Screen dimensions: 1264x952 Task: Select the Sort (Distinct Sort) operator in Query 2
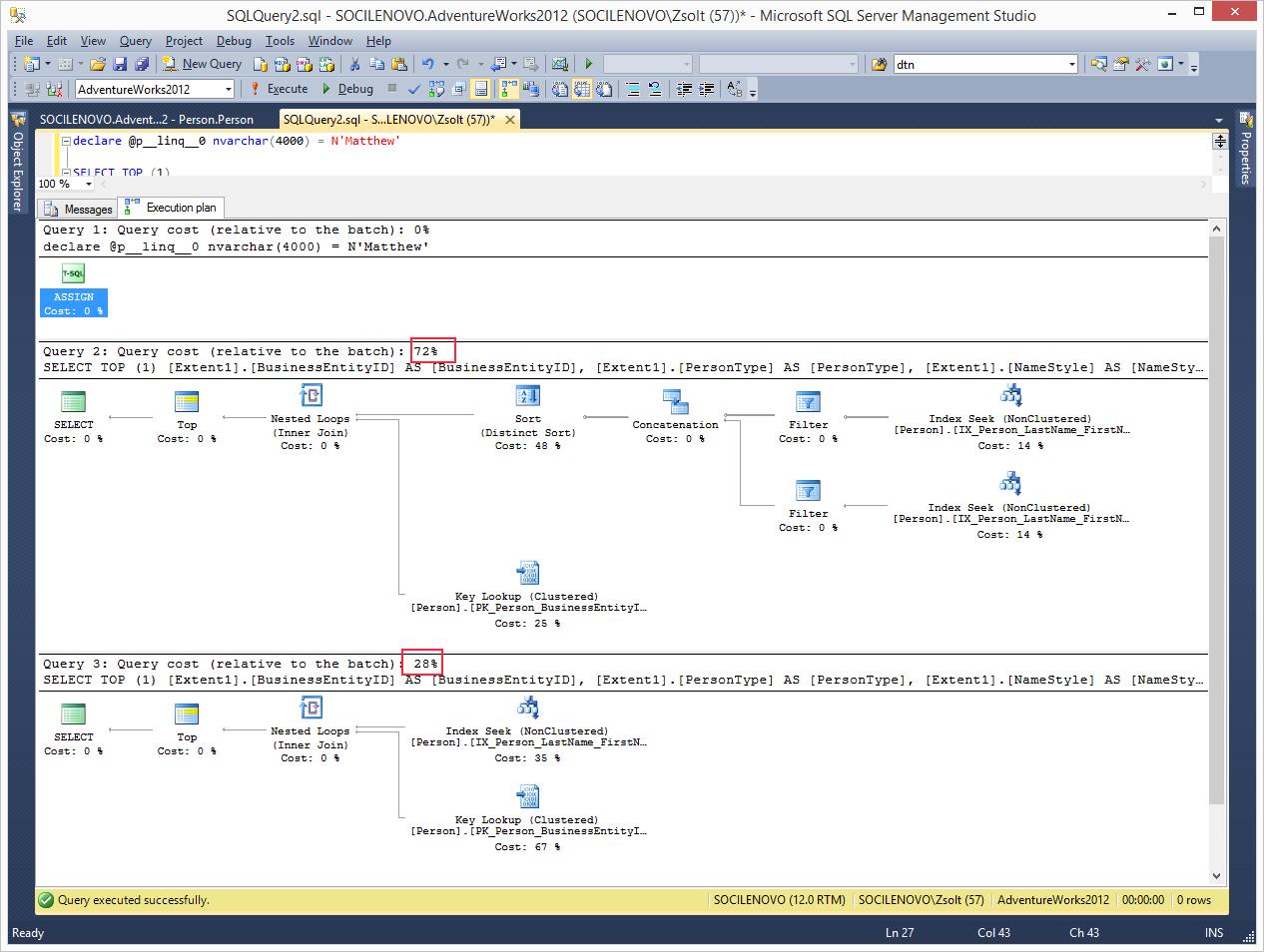tap(528, 418)
